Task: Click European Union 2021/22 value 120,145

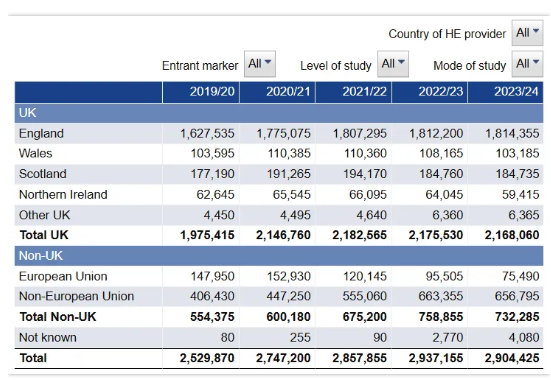Action: coord(365,276)
